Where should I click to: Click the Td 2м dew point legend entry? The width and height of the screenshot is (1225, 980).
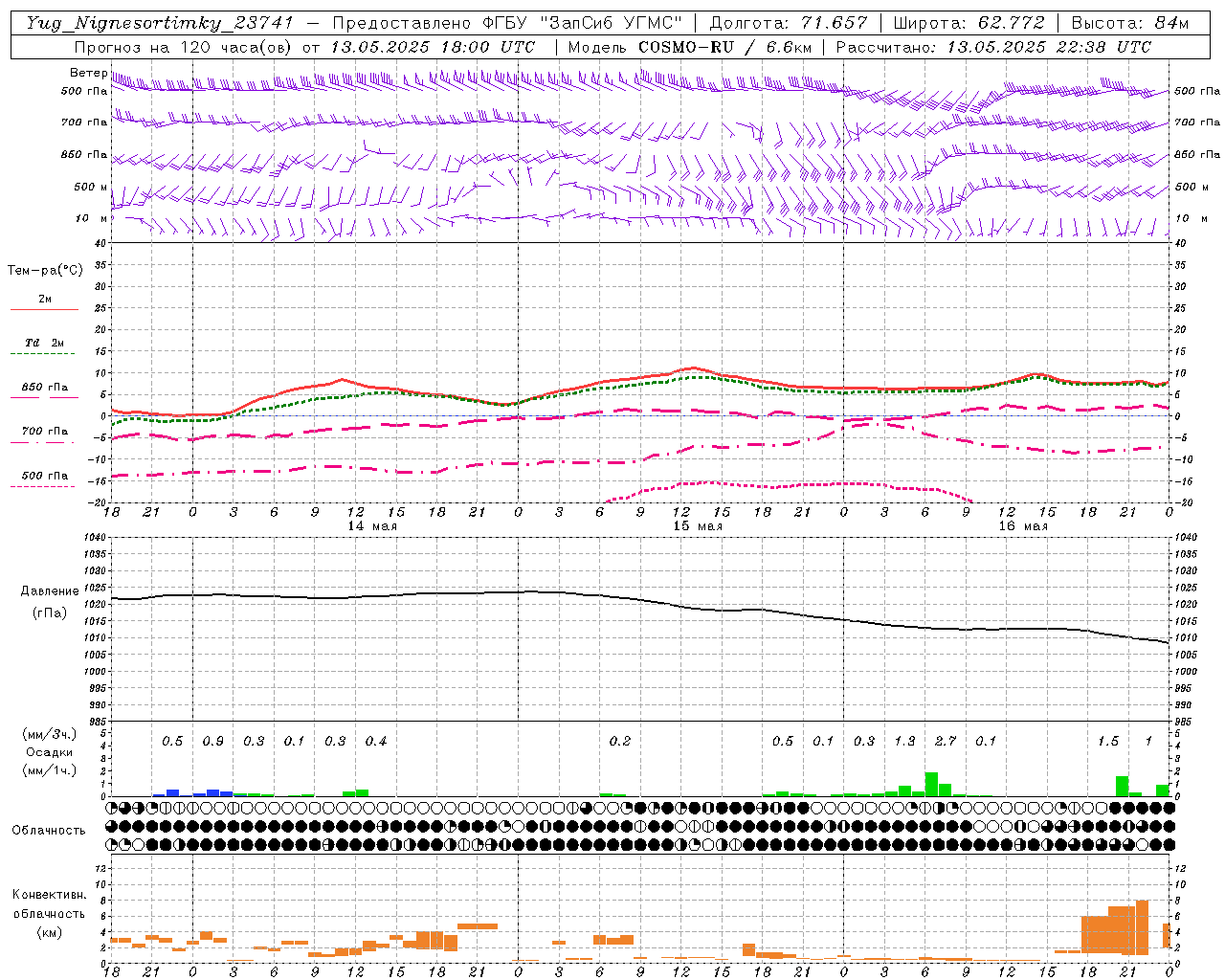pos(45,343)
